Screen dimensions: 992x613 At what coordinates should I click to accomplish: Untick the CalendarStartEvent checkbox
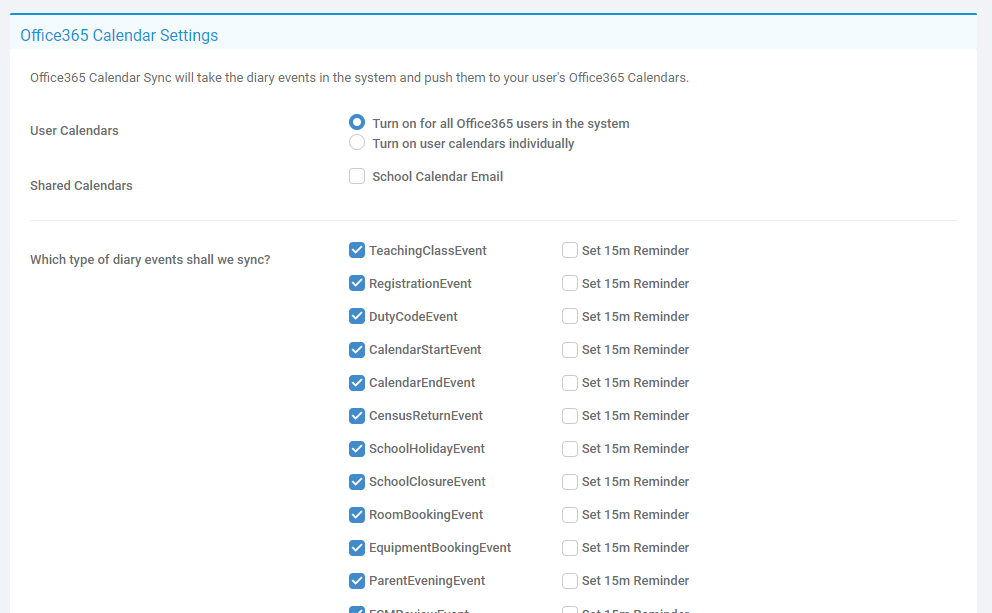[x=357, y=350]
